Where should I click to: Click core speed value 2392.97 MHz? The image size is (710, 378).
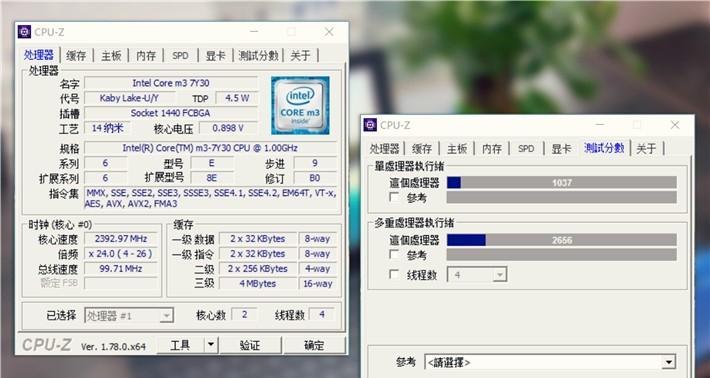(x=121, y=239)
